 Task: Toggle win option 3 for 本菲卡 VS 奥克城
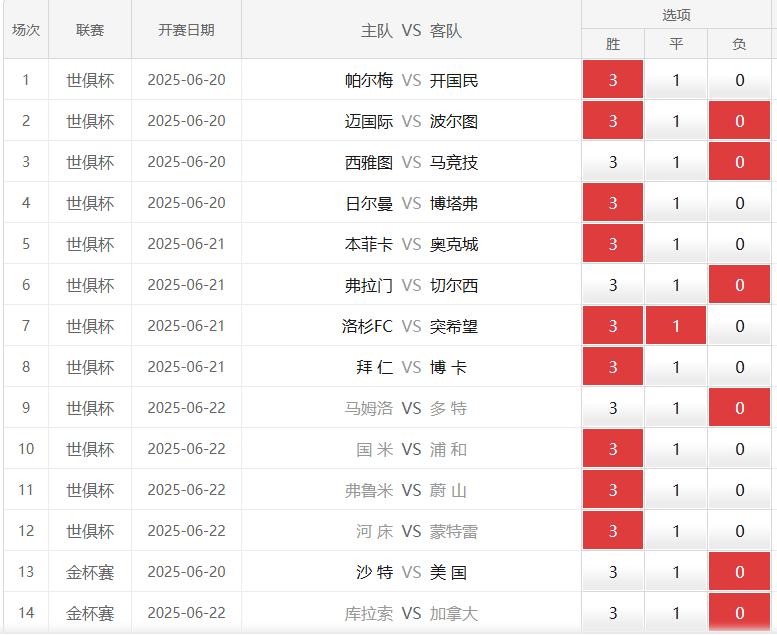tap(612, 243)
